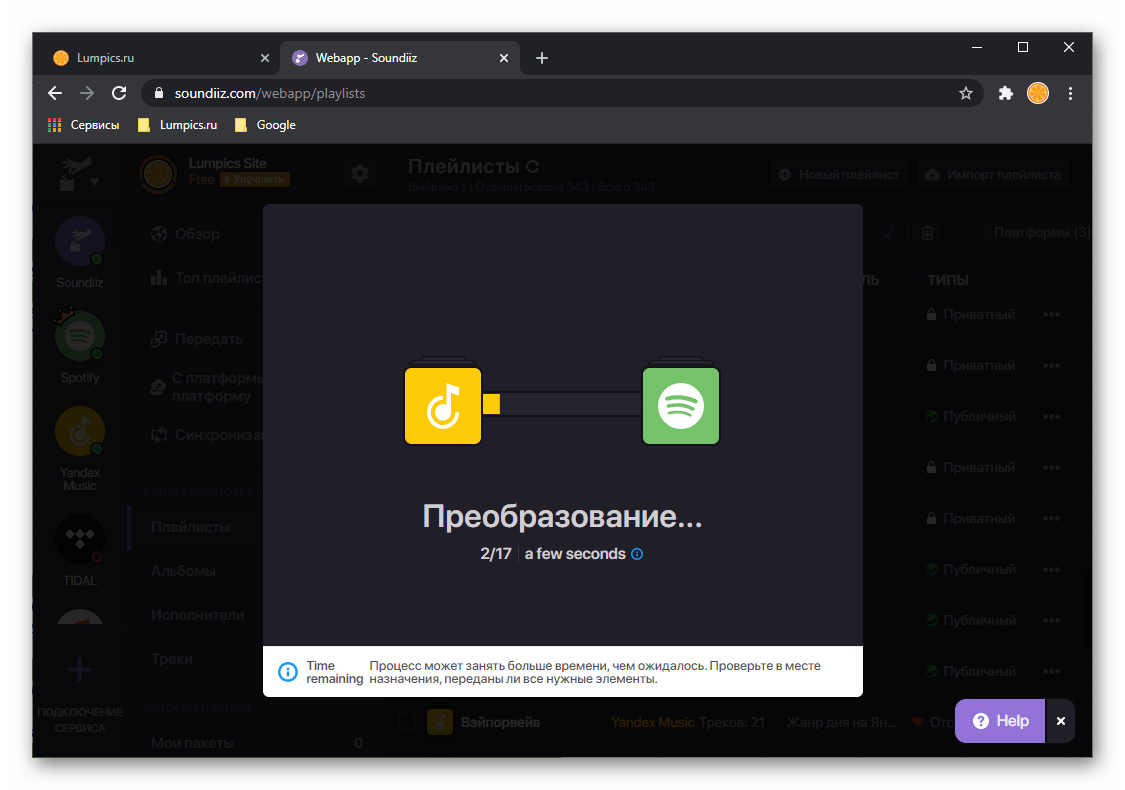1125x790 pixels.
Task: Select the Spotify service in sidebar
Action: 80,340
